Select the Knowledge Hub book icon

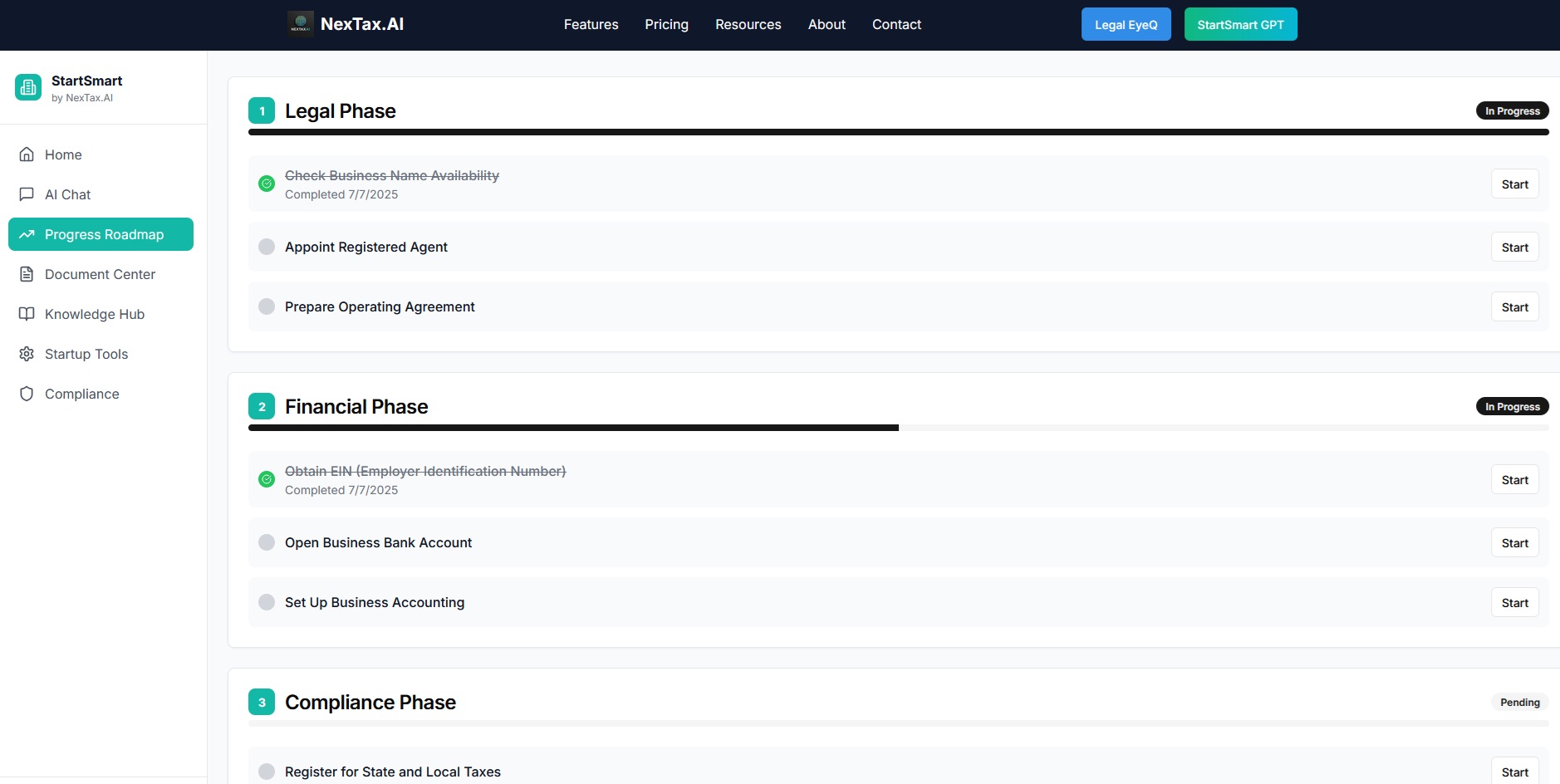pyautogui.click(x=27, y=314)
